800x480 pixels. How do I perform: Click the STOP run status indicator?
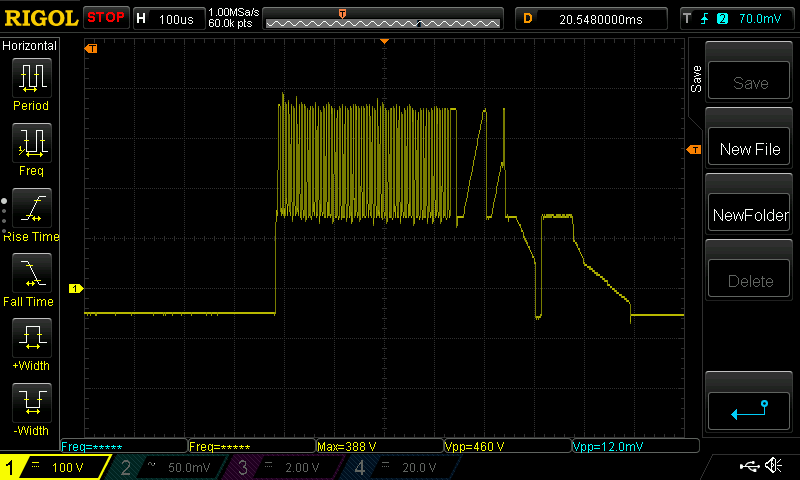coord(106,18)
